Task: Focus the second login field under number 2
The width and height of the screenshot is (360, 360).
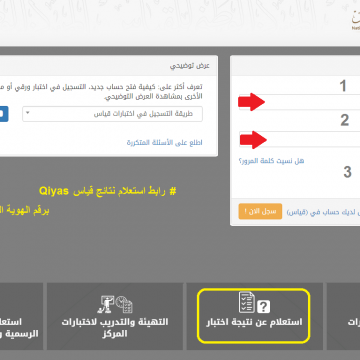Action: 299,139
